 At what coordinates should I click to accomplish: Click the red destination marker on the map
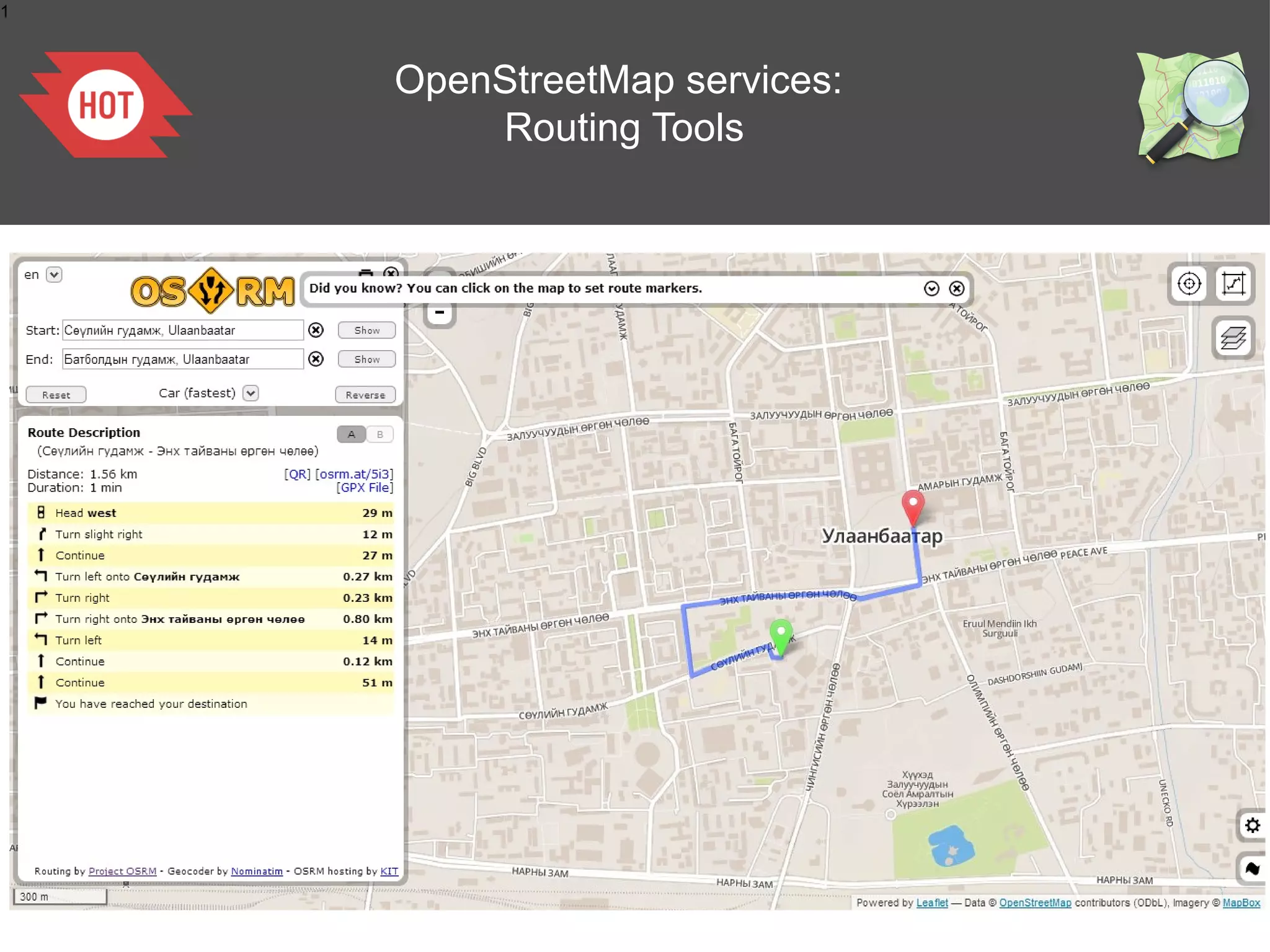tap(913, 508)
